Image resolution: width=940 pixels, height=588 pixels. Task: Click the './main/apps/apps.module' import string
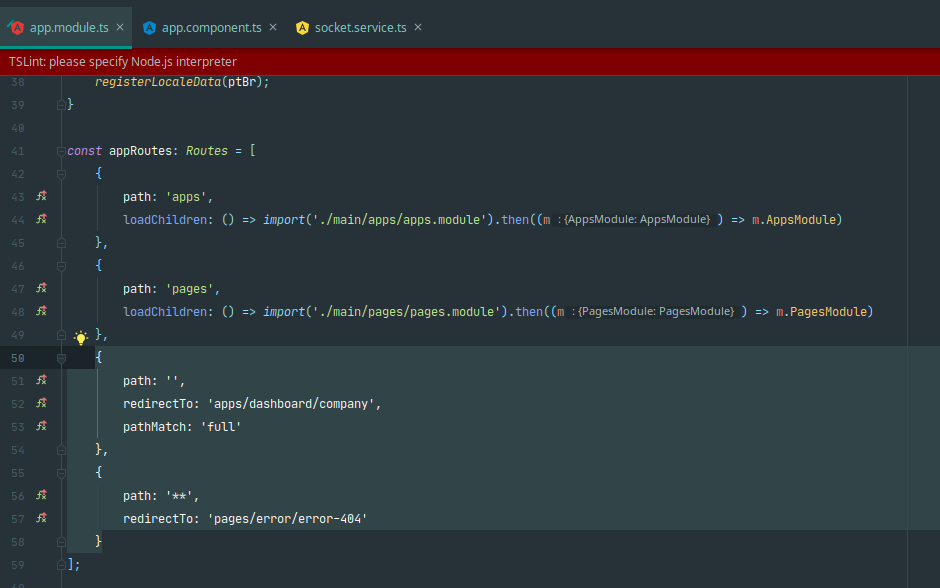pos(399,220)
